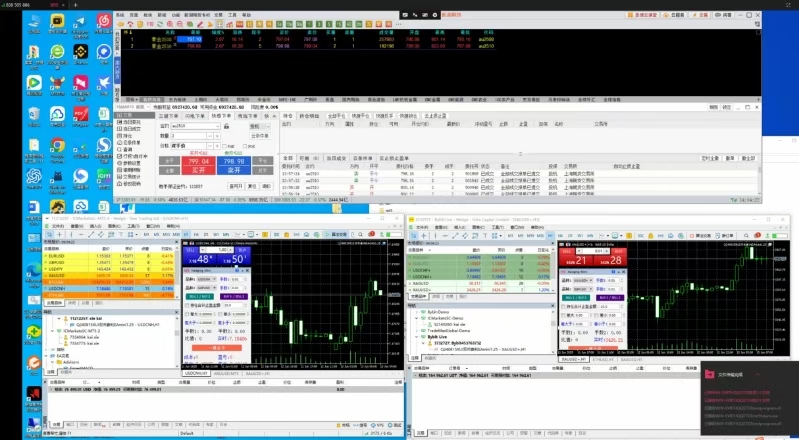Expand the Advisors folder in Navigator
Viewport: 799px width, 440px height.
pyautogui.click(x=52, y=362)
